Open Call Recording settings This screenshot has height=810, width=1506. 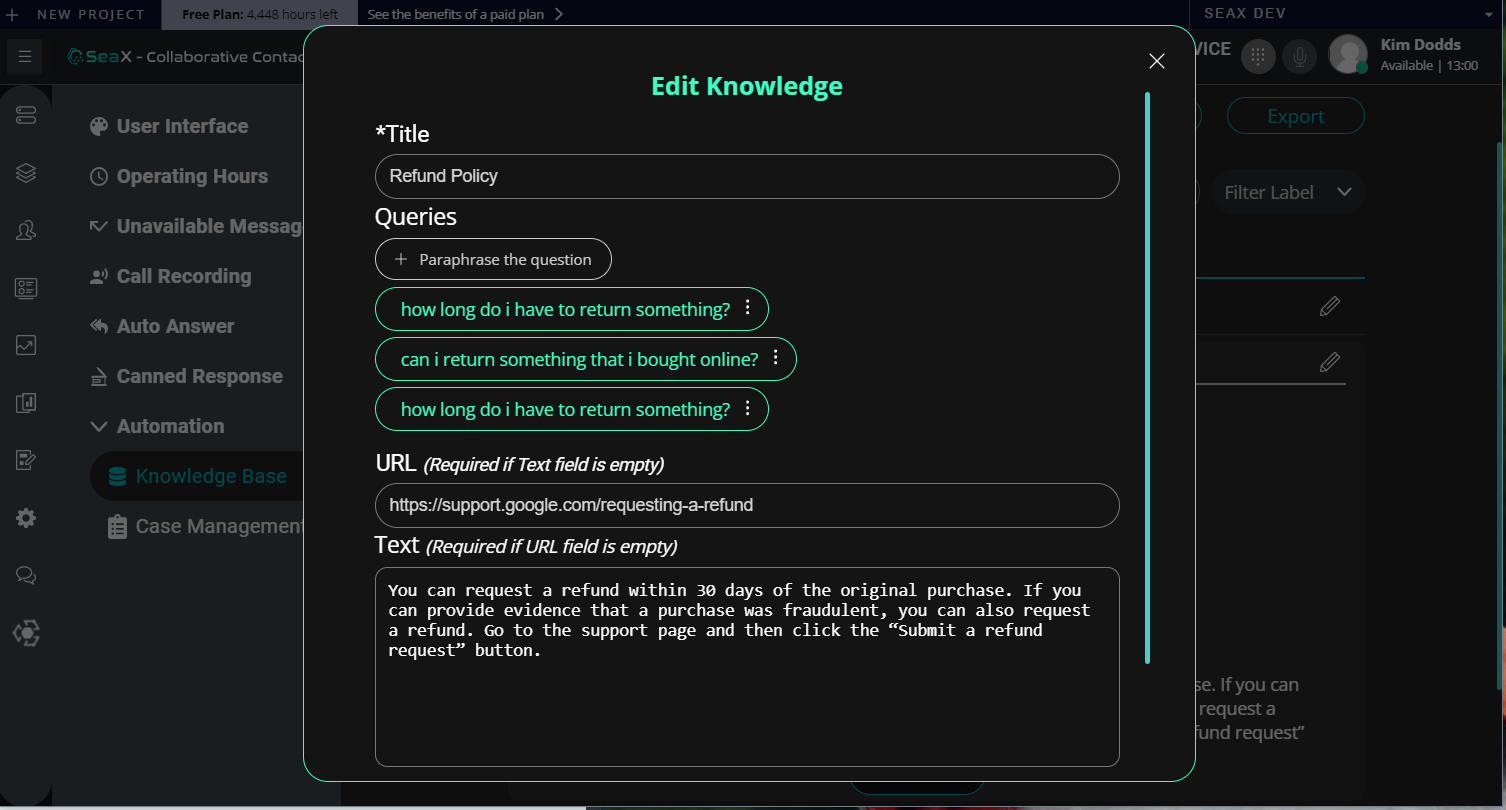183,276
